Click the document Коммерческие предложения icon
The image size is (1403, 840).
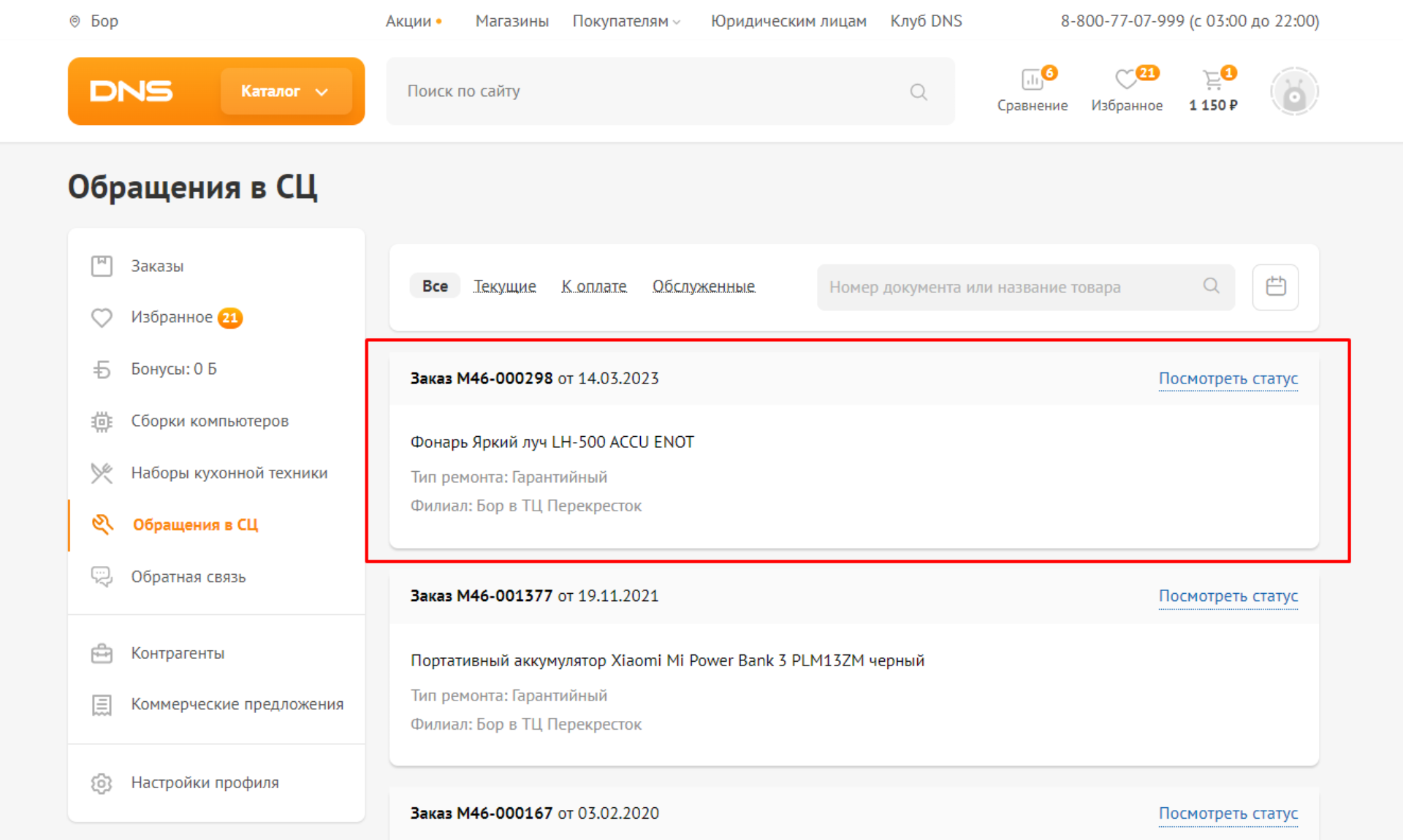(102, 705)
